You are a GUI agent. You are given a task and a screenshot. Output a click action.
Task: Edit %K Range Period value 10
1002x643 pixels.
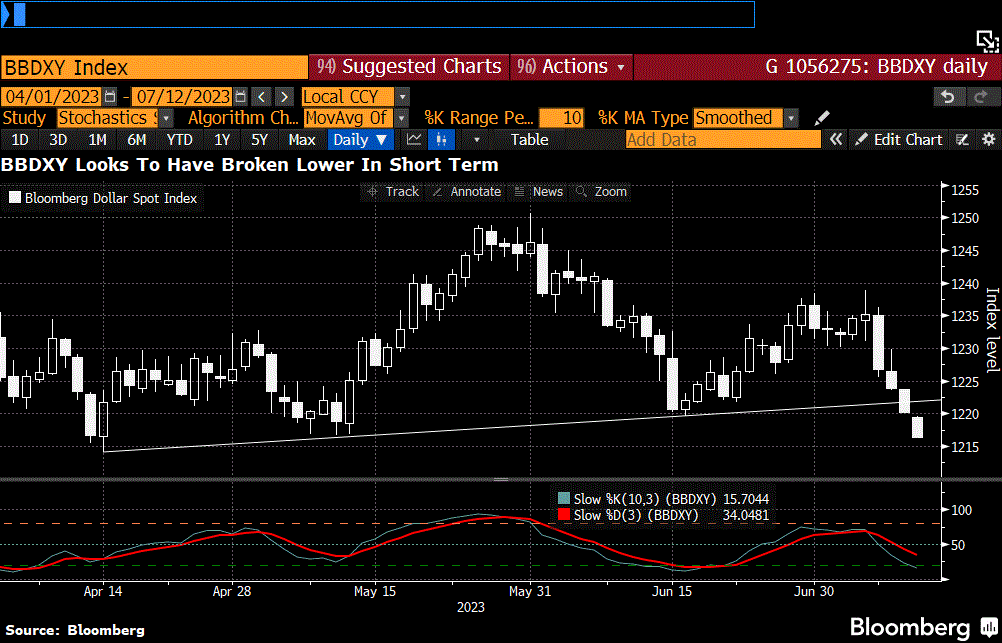click(561, 118)
